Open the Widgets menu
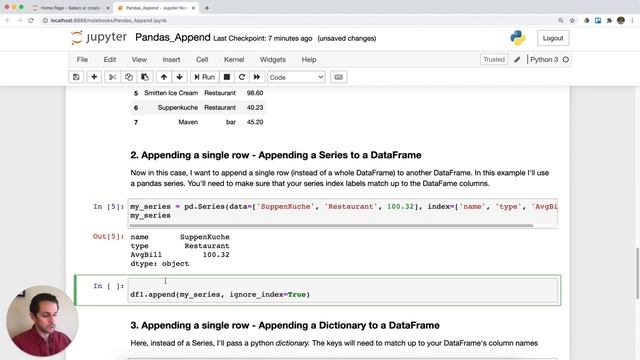Image resolution: width=640 pixels, height=360 pixels. click(273, 60)
